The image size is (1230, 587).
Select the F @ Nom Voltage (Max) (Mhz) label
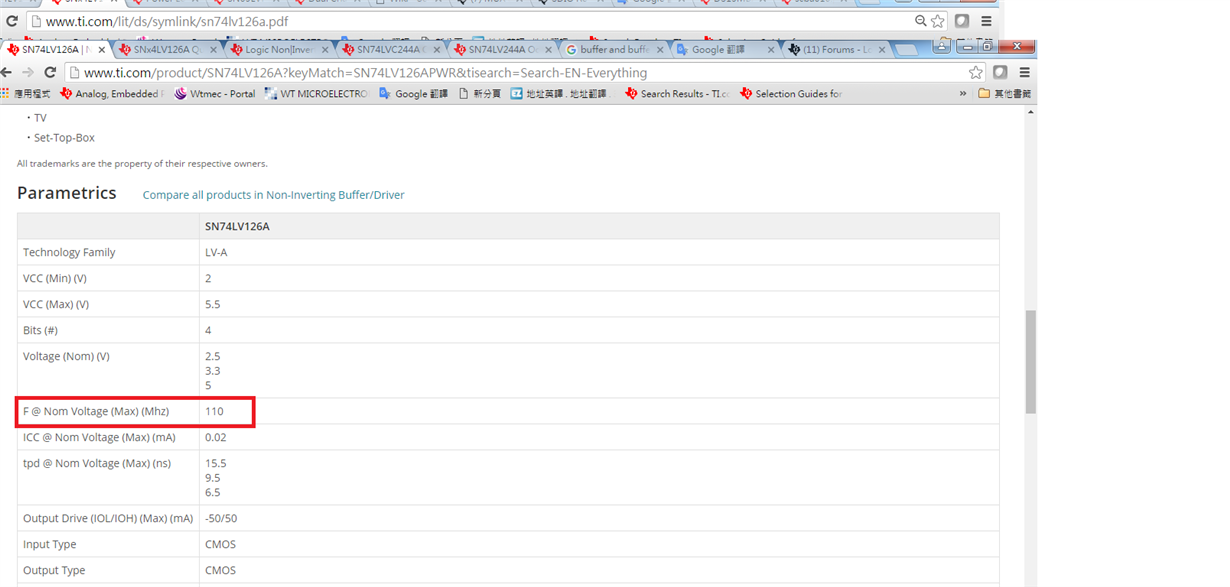click(x=96, y=411)
